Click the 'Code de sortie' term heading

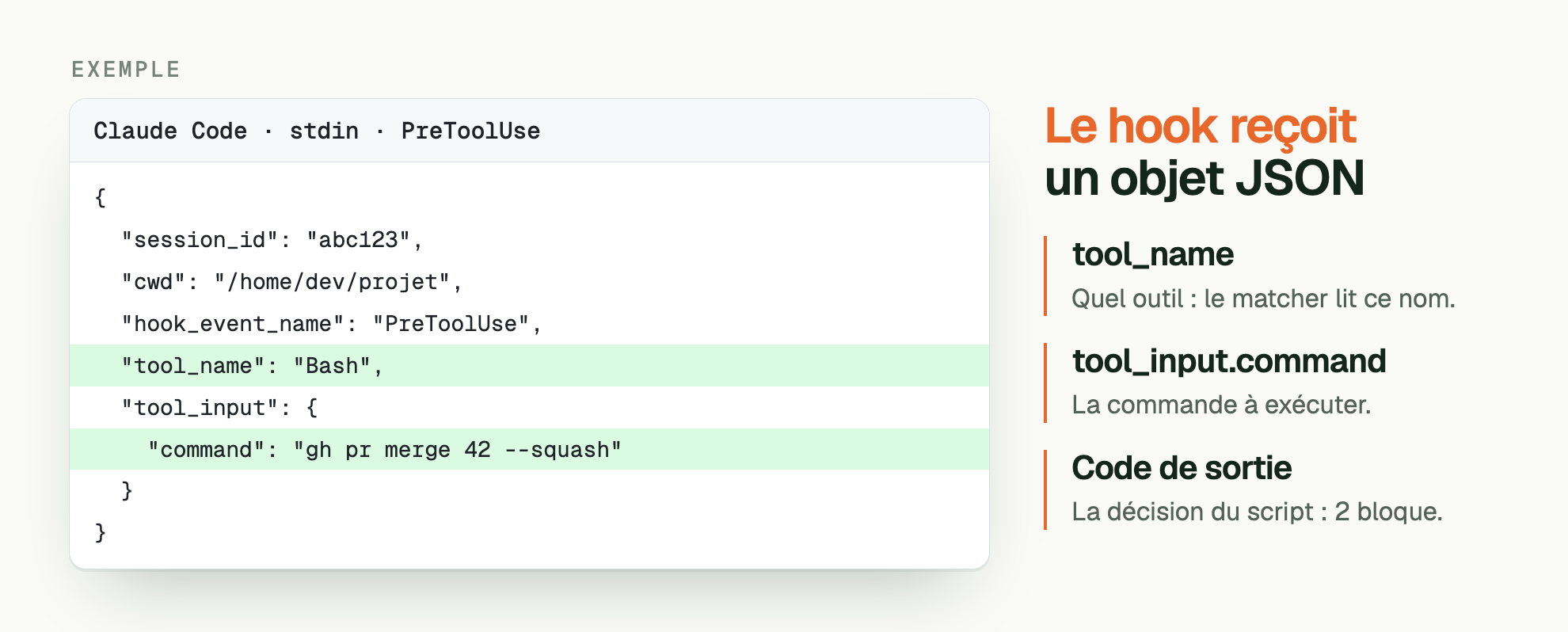1182,468
